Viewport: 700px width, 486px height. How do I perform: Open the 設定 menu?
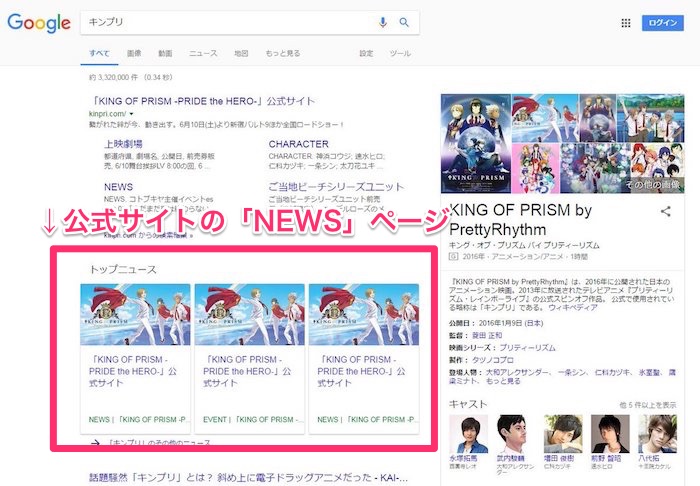coord(366,52)
